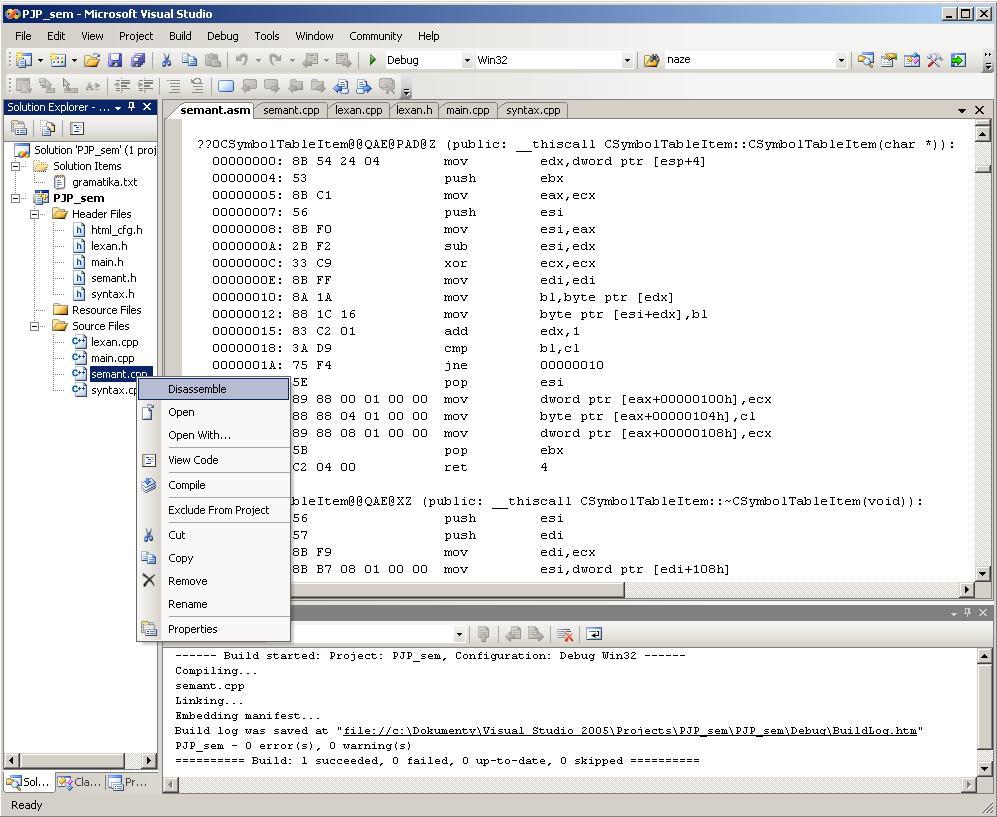Click View Code icon in Solution Explorer

pyautogui.click(x=77, y=128)
